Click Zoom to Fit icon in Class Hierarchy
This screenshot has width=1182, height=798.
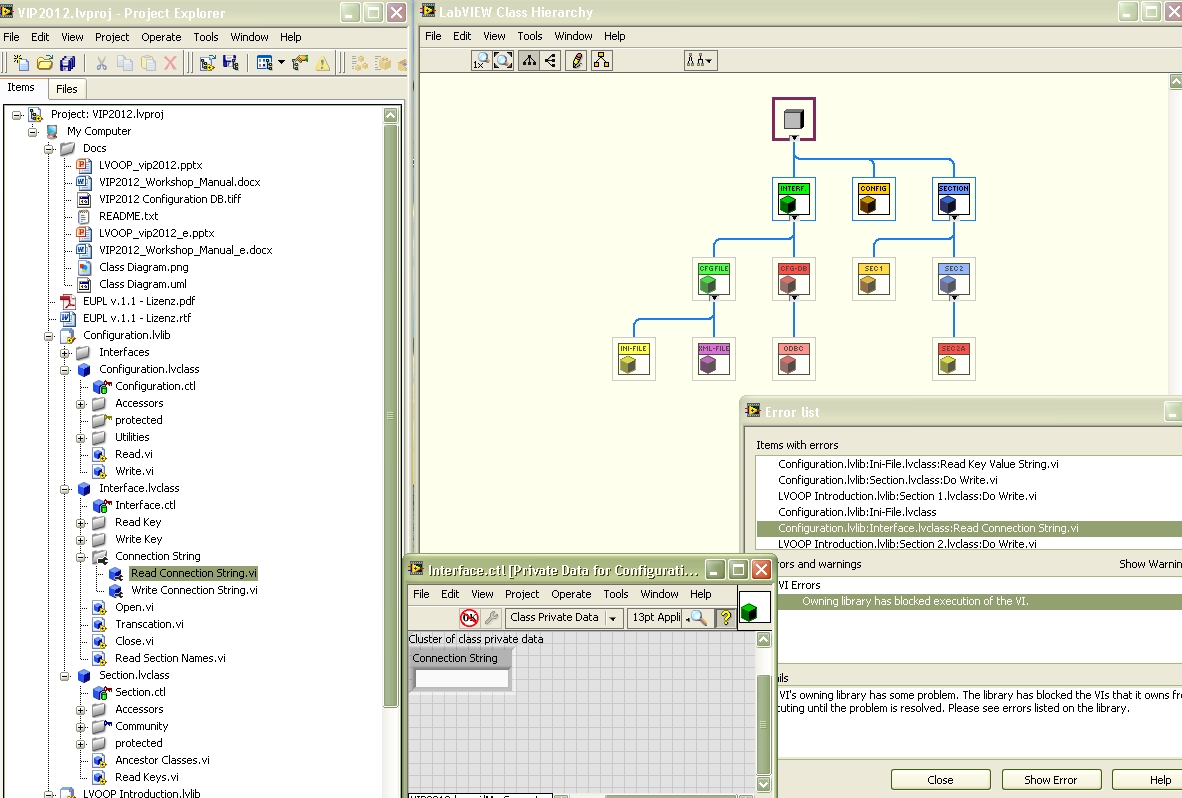504,61
